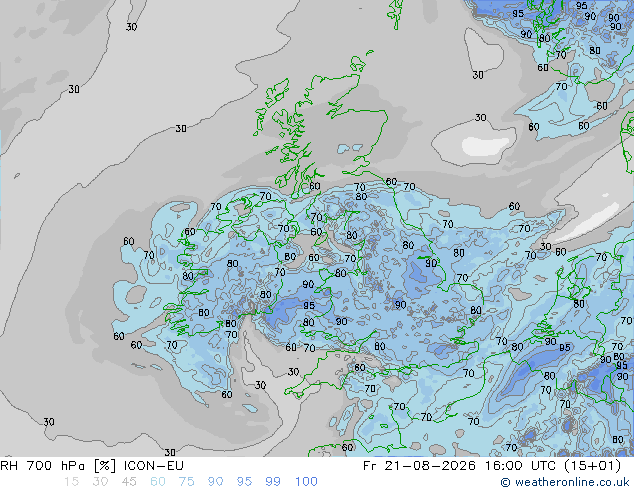The height and width of the screenshot is (490, 634).
Task: Click the forecast date 'Fr 21-08-2026 16:00 UTC (15+01)'
Action: tap(492, 466)
